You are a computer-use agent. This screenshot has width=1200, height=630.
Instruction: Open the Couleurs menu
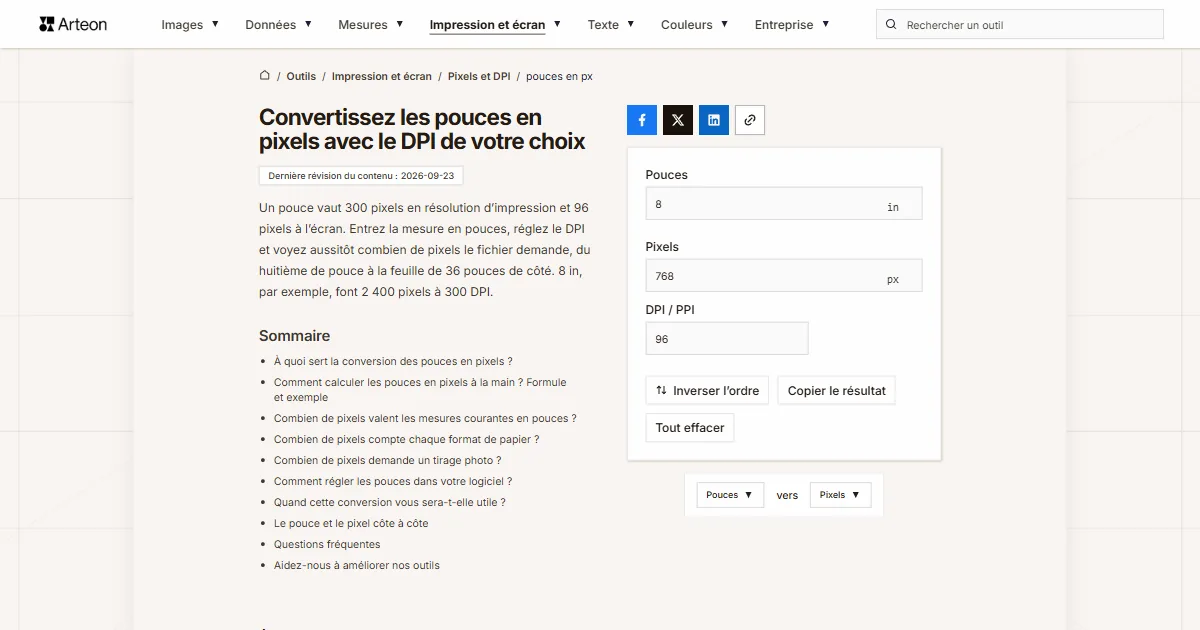tap(695, 24)
